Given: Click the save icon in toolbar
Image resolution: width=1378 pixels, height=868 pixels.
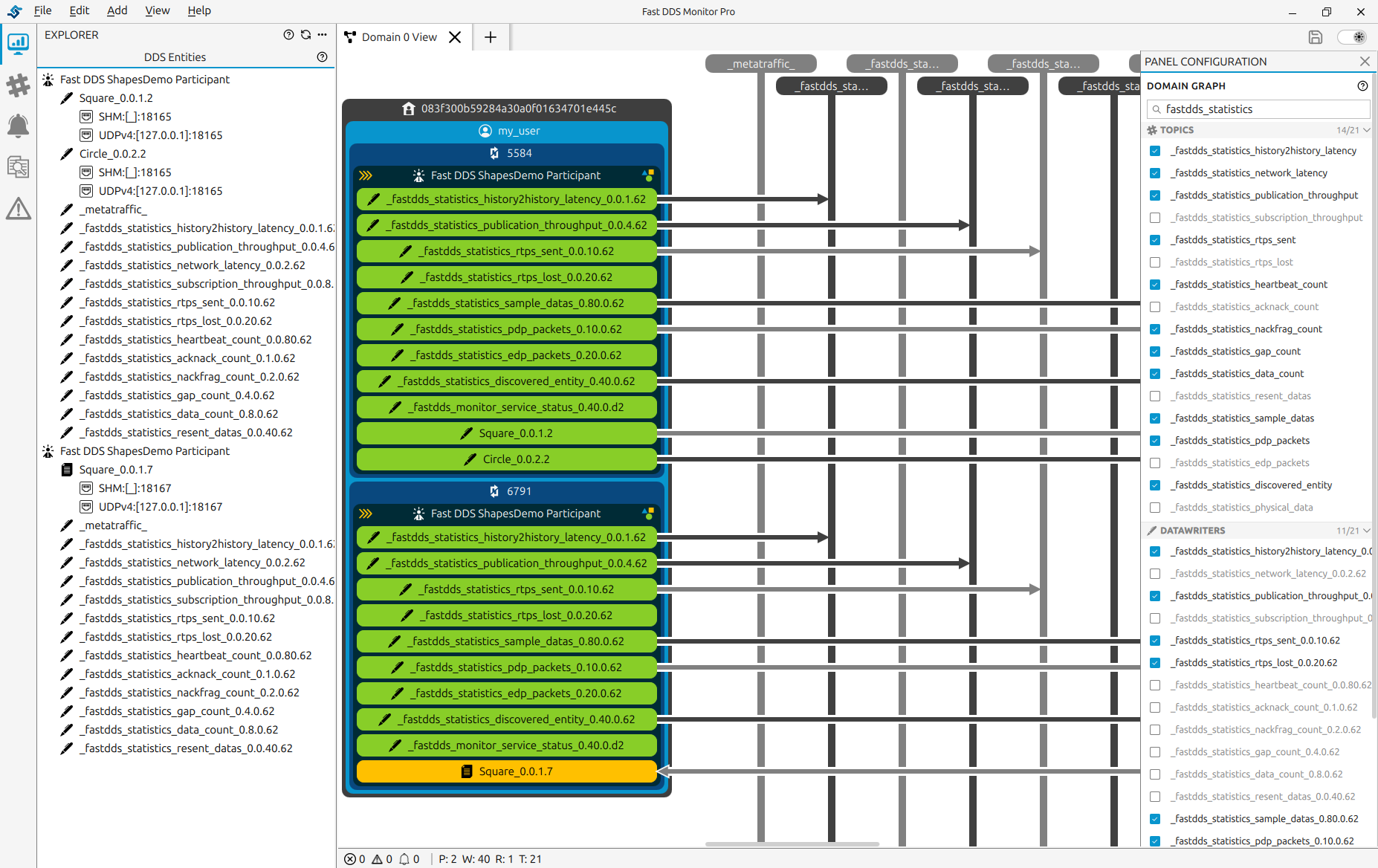Looking at the screenshot, I should pyautogui.click(x=1315, y=37).
